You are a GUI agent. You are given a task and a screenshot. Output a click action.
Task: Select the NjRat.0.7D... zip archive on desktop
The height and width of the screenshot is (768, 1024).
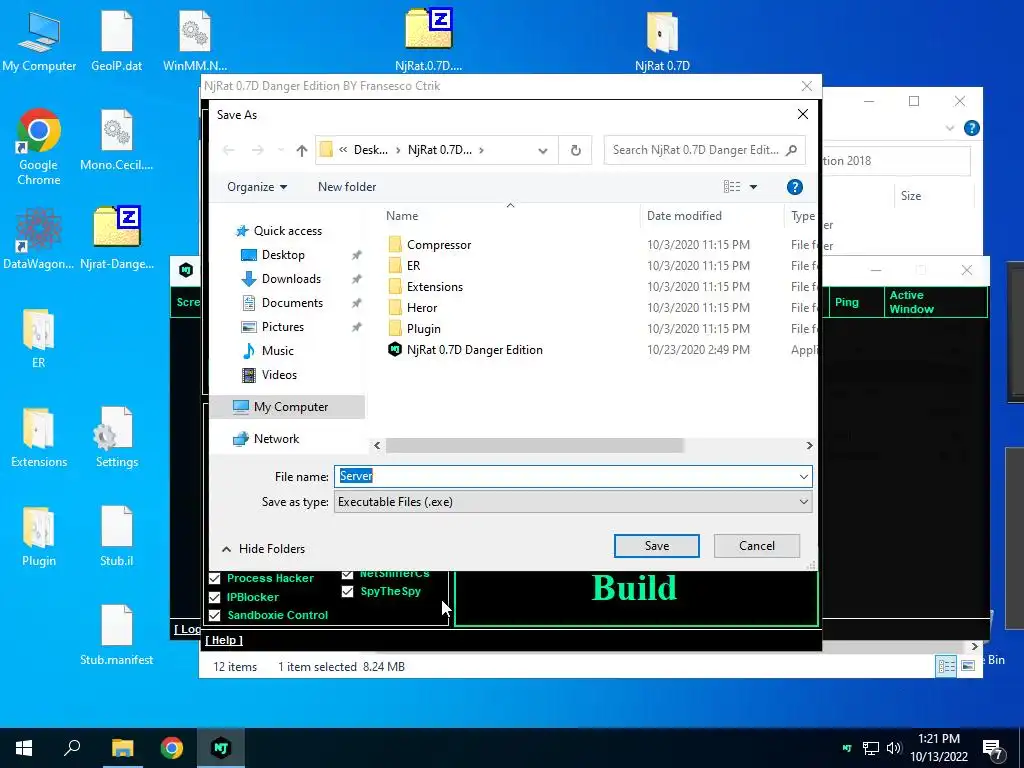(428, 40)
